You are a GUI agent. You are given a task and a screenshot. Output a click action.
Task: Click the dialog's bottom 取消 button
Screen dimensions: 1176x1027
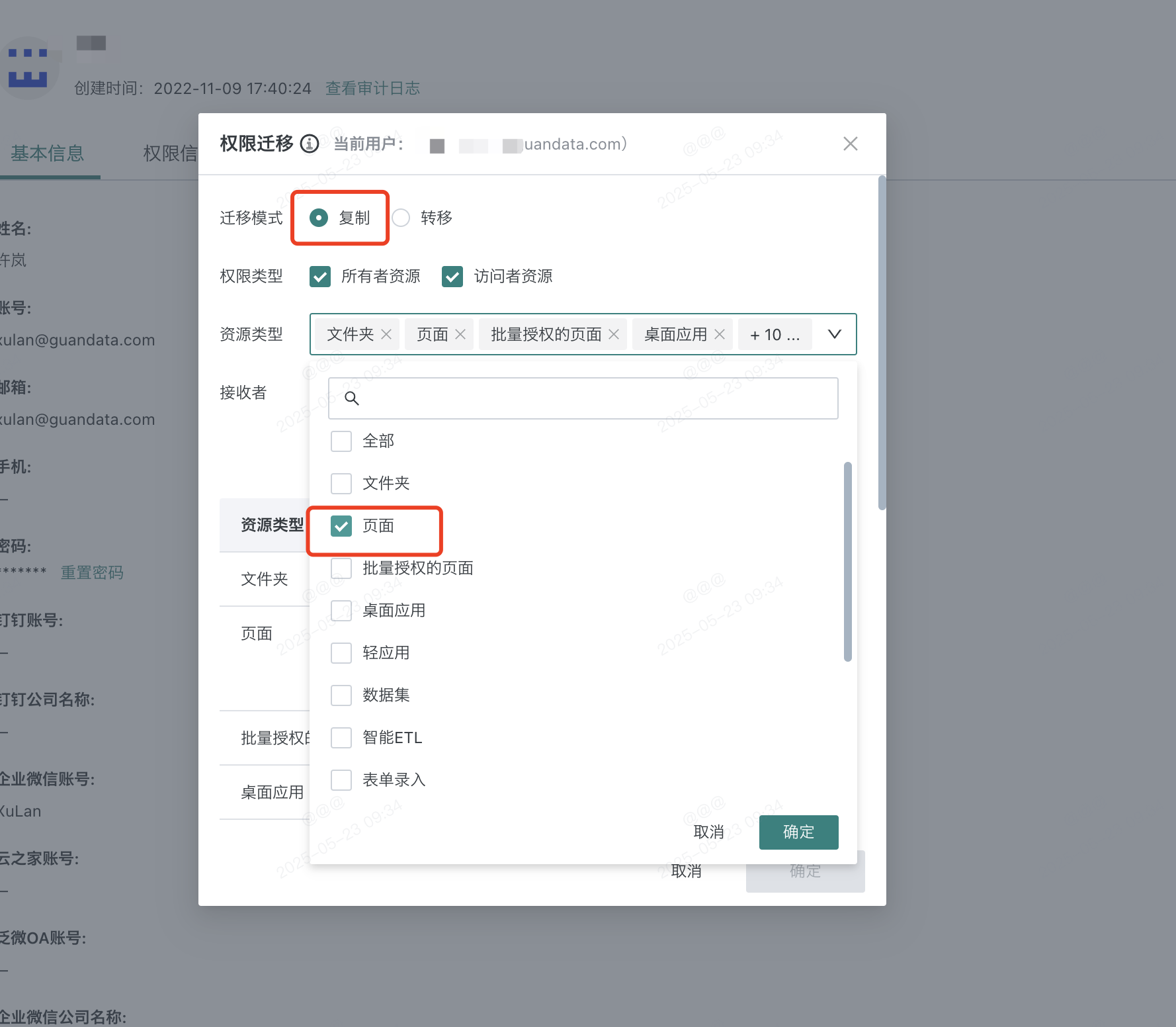687,871
